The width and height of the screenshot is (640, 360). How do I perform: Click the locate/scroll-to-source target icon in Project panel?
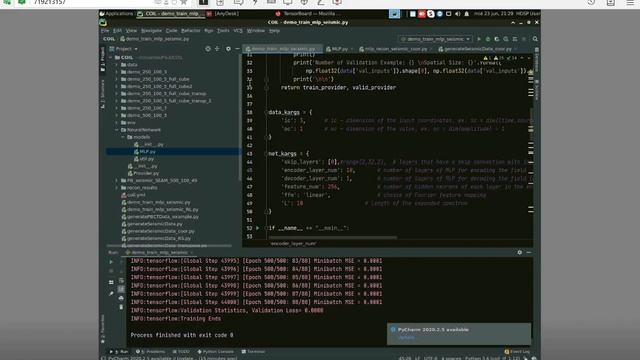[x=208, y=49]
